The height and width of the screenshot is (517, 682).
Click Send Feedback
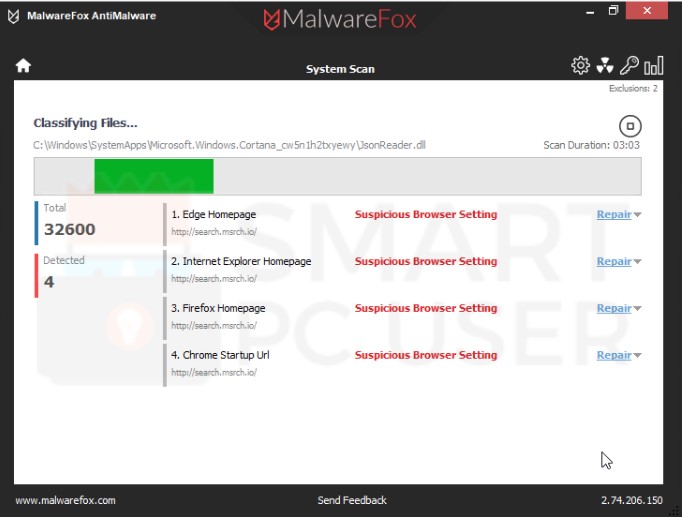(352, 500)
